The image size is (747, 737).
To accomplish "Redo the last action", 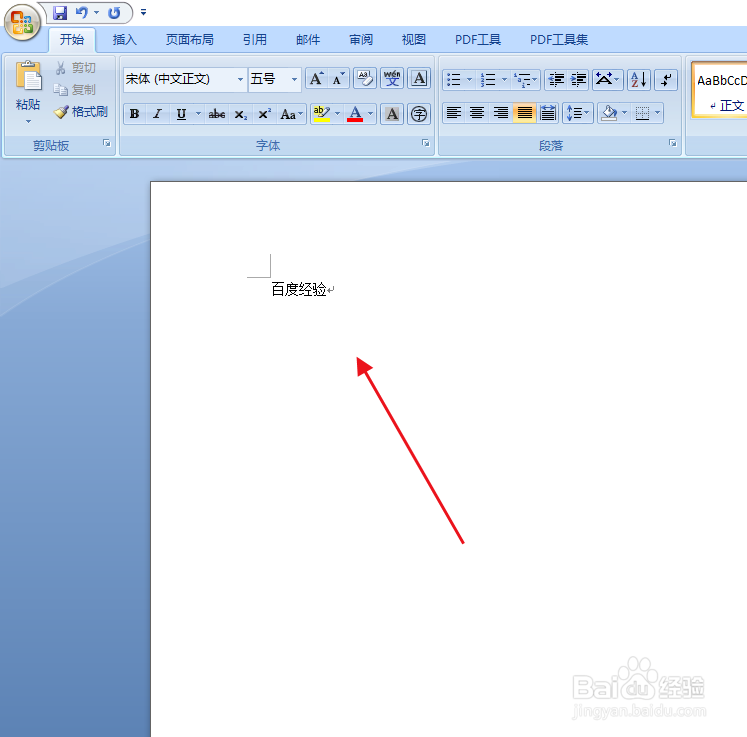I will pos(114,13).
